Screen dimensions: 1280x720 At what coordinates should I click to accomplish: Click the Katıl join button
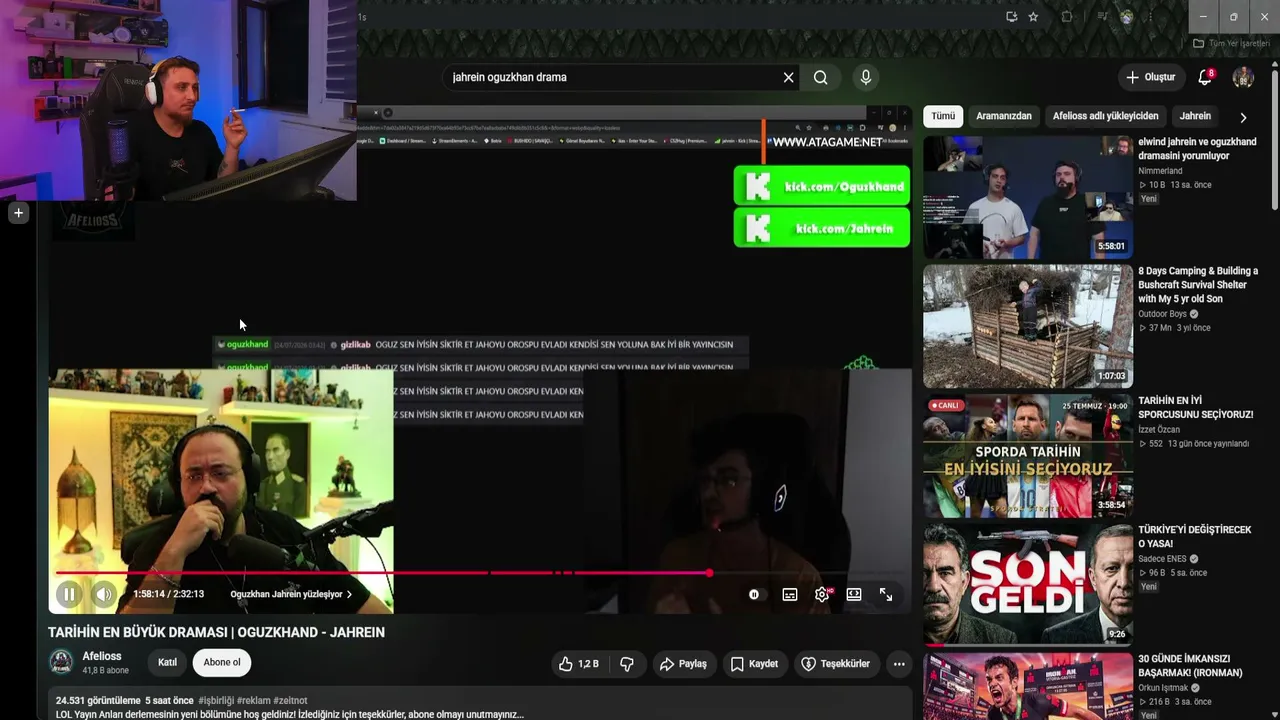[167, 662]
